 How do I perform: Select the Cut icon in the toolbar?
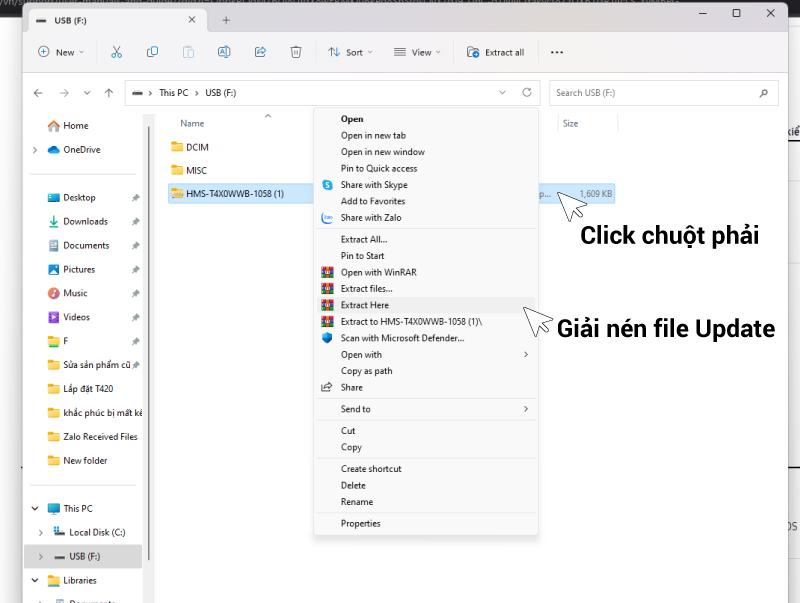point(116,52)
